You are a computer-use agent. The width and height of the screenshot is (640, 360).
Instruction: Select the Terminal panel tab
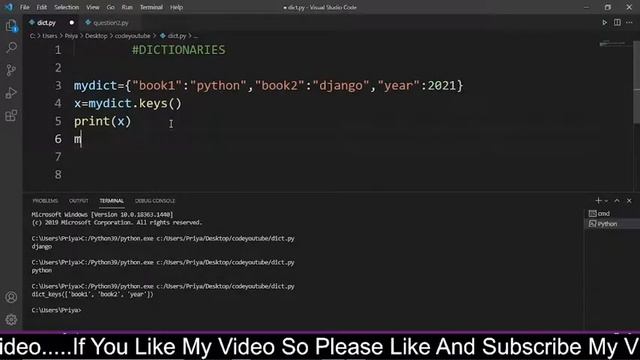(111, 201)
